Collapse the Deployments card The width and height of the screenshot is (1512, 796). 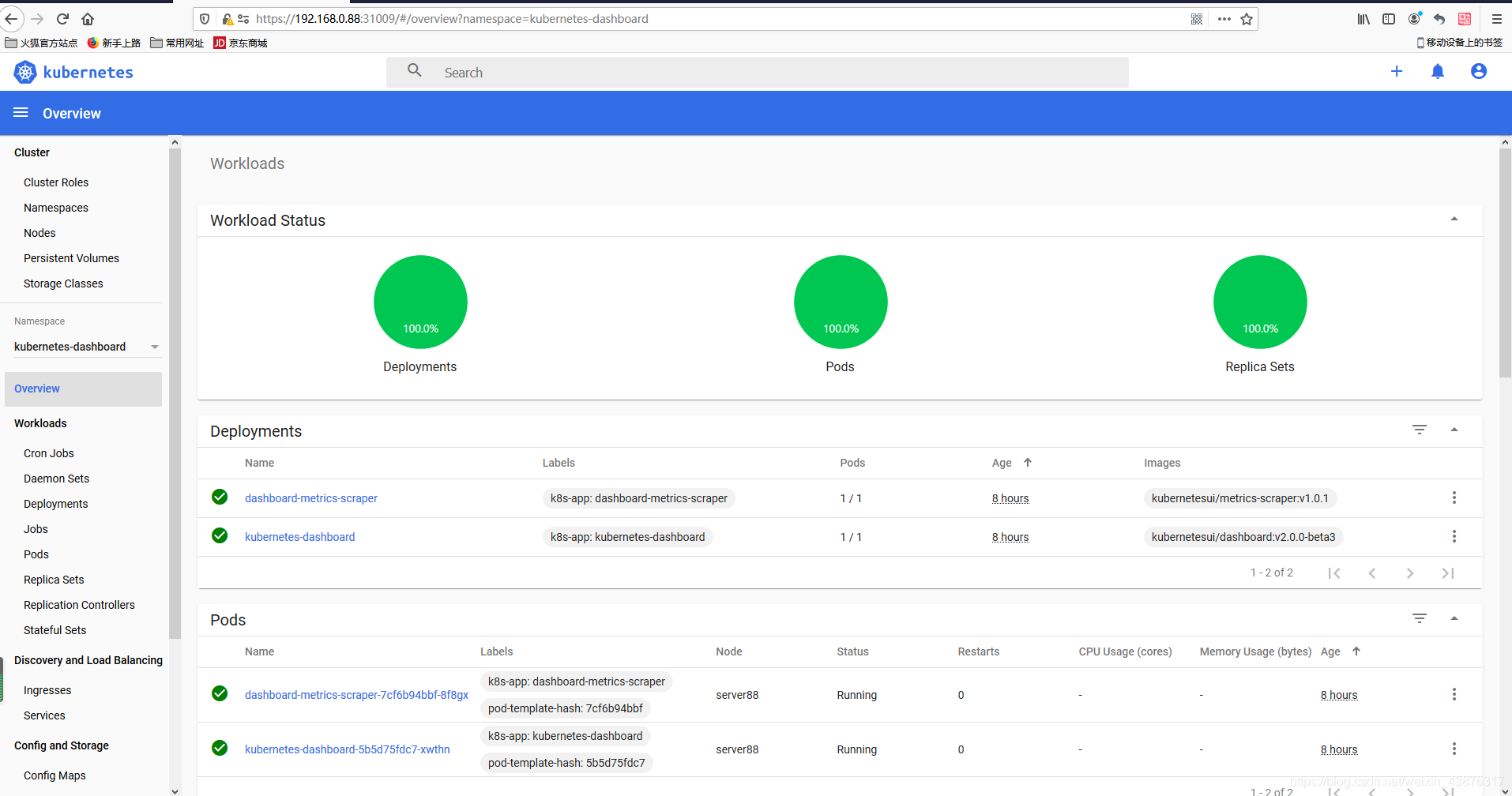(1454, 430)
